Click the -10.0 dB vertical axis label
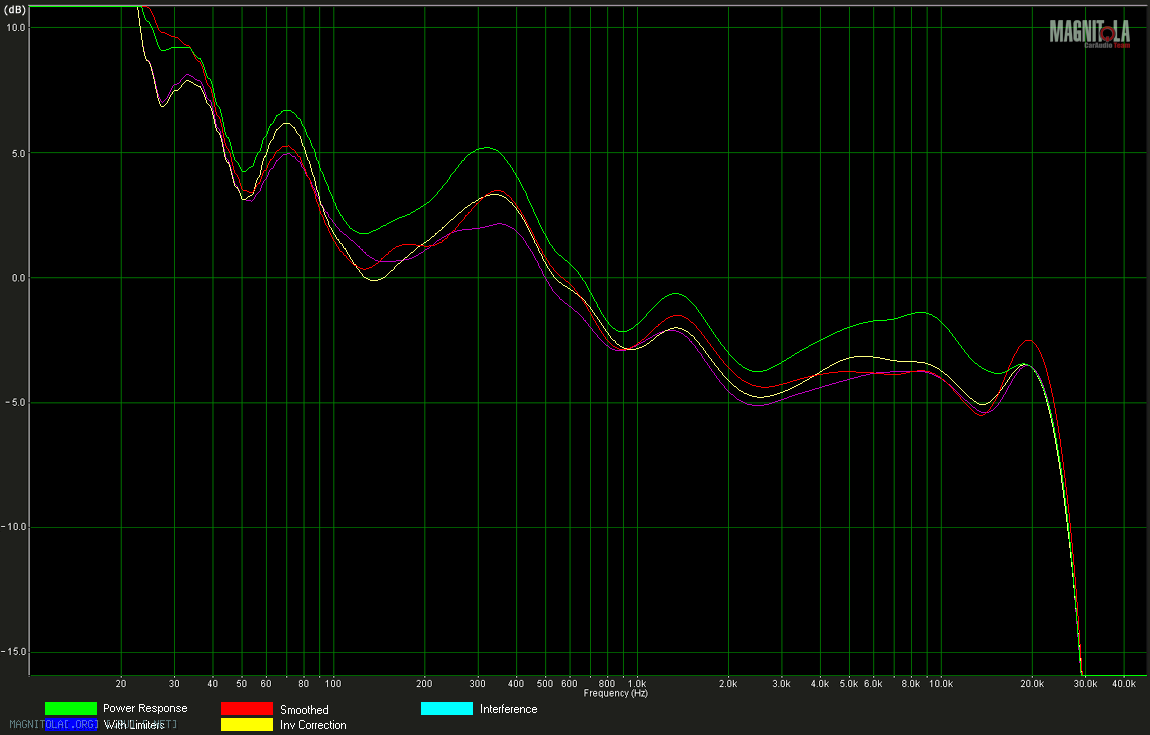The height and width of the screenshot is (735, 1150). [x=13, y=527]
